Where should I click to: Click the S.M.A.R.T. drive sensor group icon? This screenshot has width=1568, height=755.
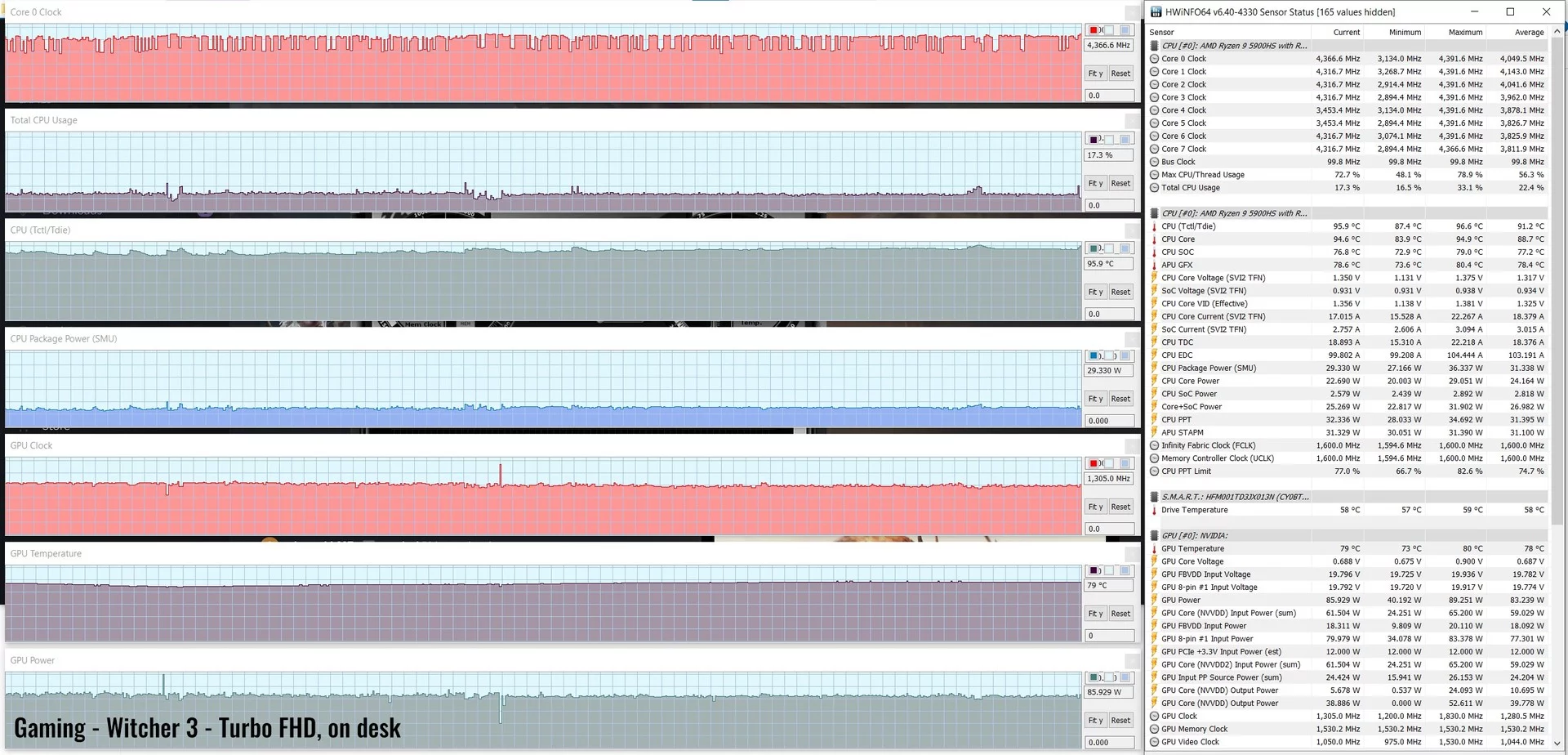[1154, 497]
